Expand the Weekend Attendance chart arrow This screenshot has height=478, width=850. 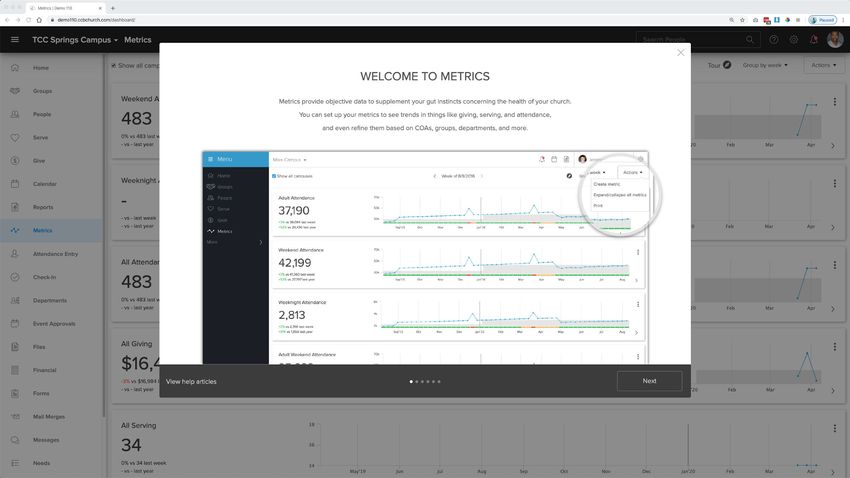[833, 146]
